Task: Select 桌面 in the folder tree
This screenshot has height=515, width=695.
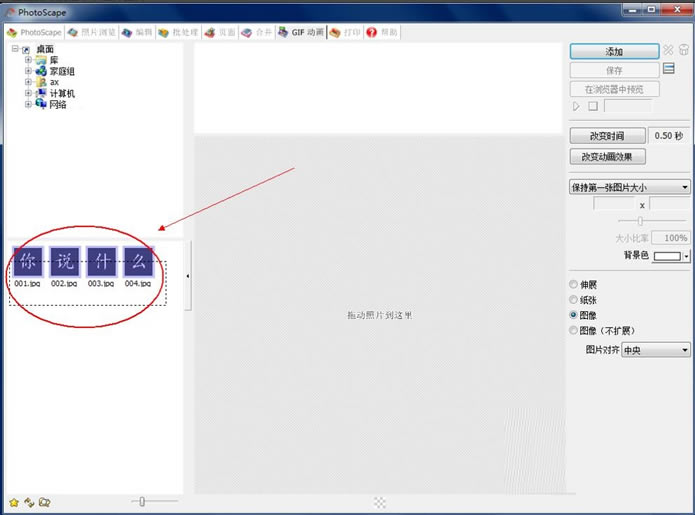Action: tap(45, 49)
